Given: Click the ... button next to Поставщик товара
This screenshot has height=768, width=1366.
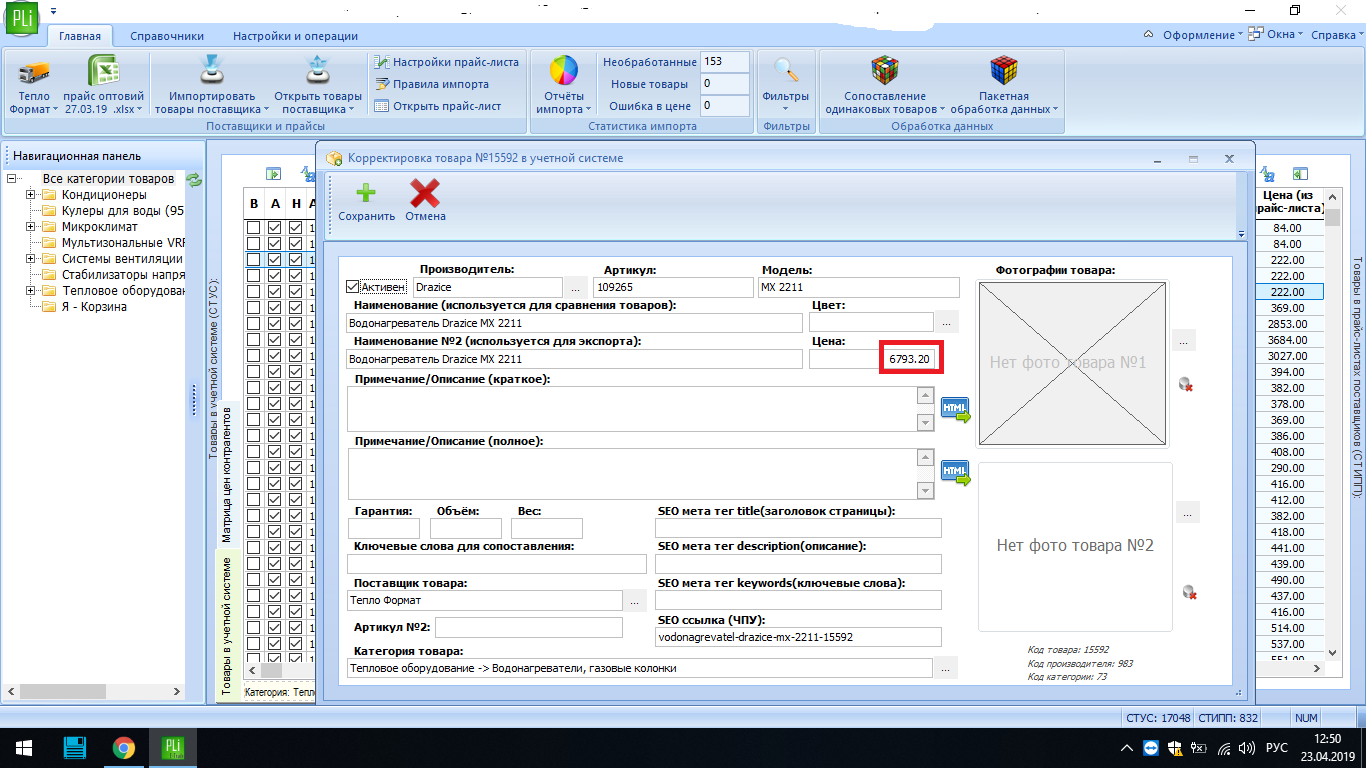Looking at the screenshot, I should pos(634,601).
